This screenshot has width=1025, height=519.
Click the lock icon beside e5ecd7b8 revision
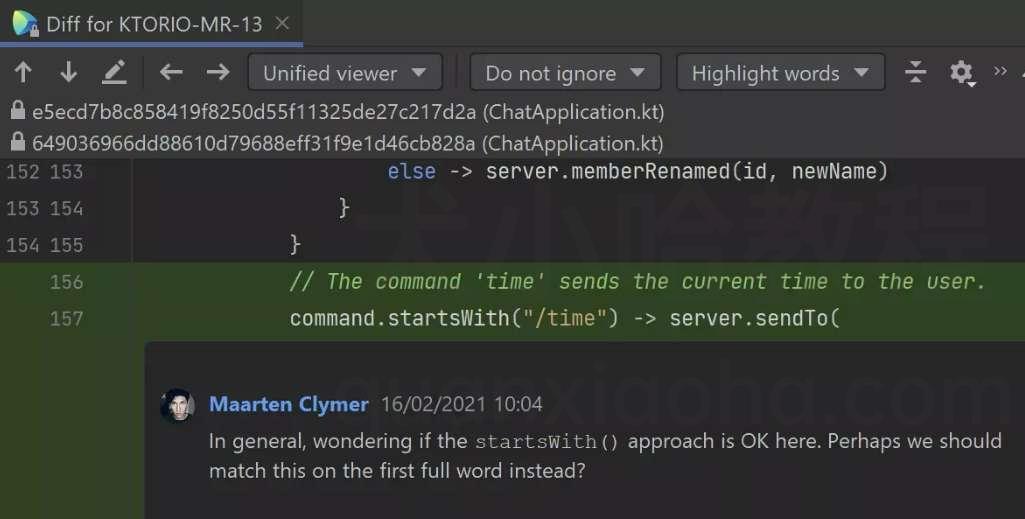pyautogui.click(x=18, y=110)
